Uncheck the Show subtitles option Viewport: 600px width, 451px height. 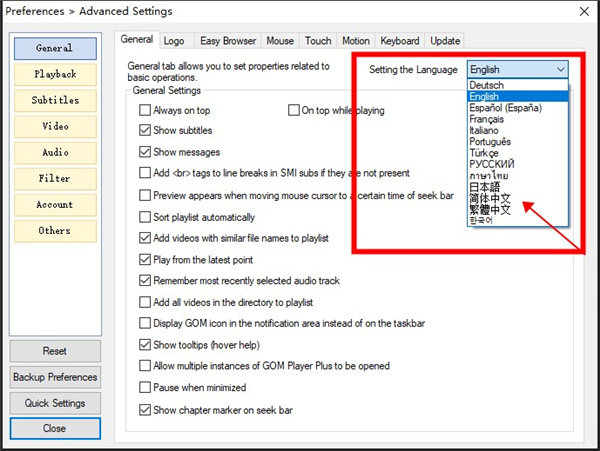click(x=146, y=131)
